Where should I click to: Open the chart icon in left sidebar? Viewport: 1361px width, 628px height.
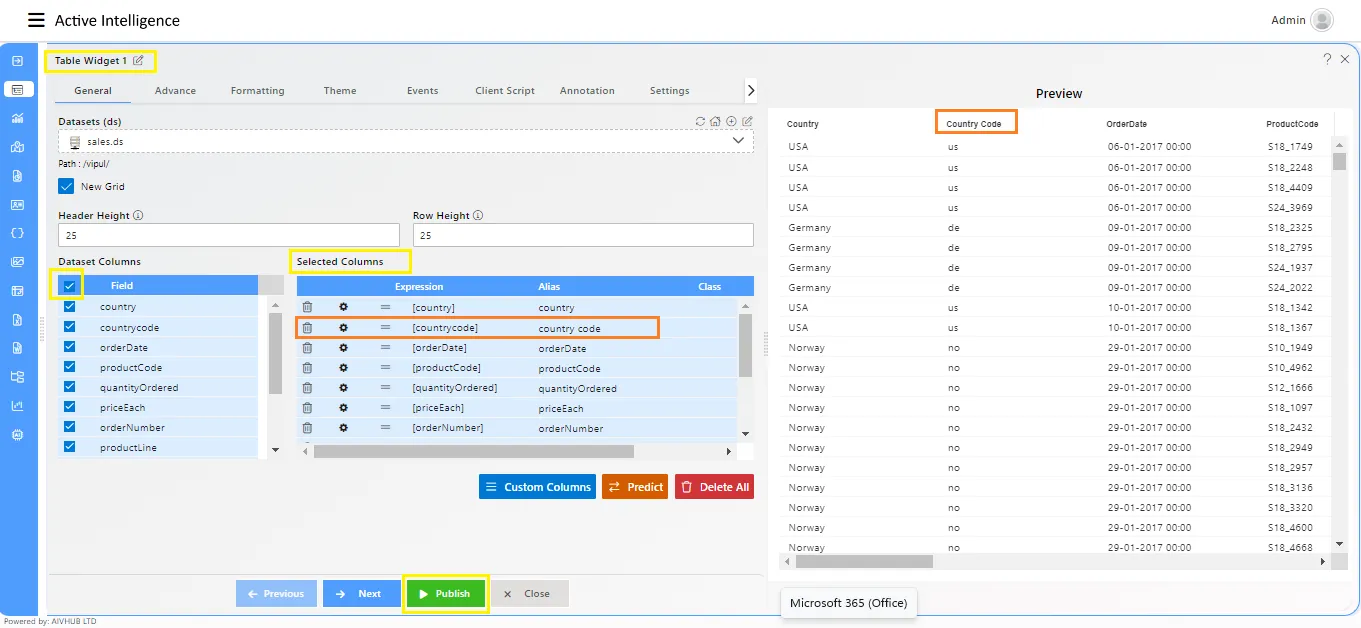17,118
